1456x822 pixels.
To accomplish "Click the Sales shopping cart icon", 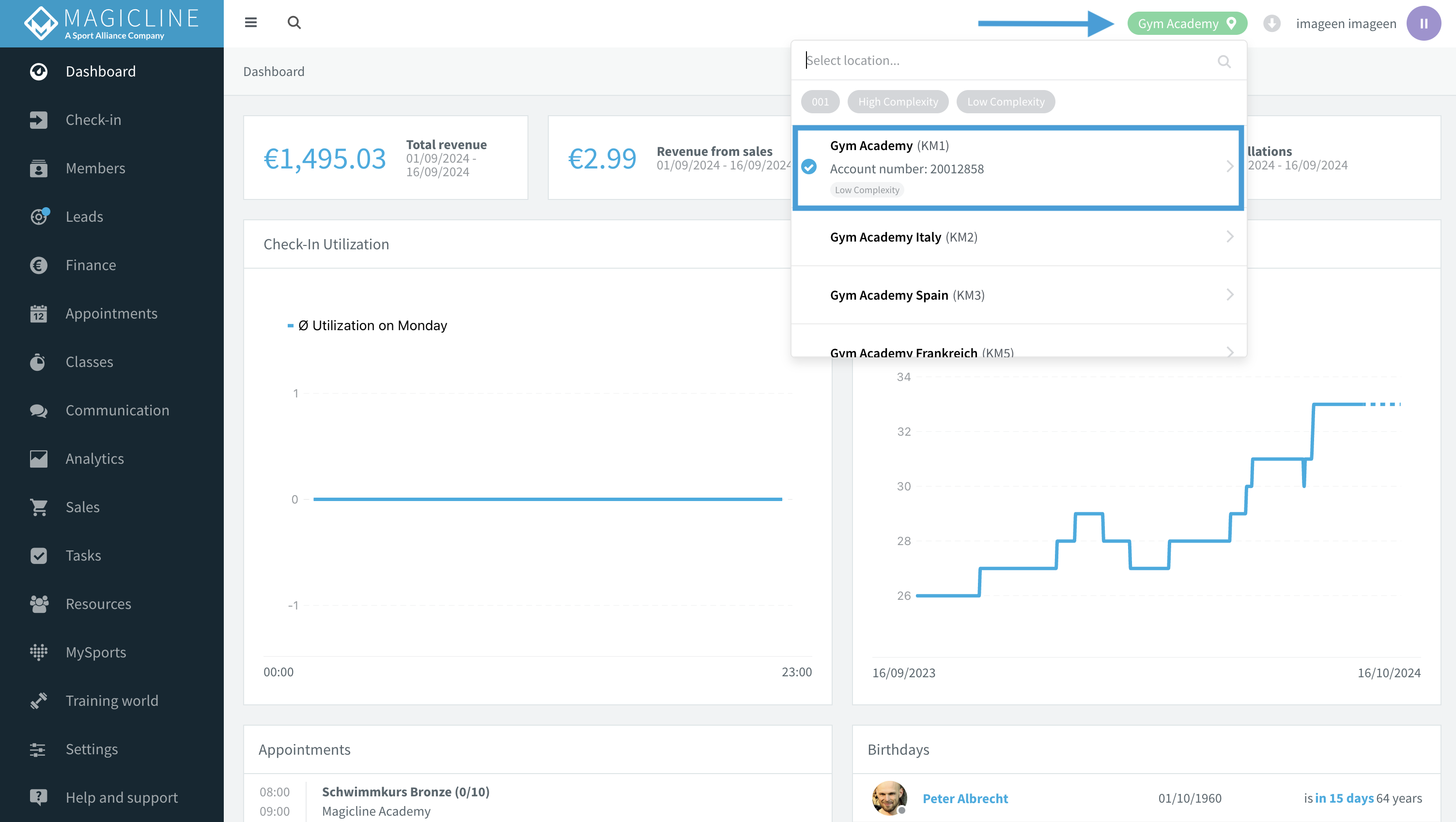I will pyautogui.click(x=38, y=507).
